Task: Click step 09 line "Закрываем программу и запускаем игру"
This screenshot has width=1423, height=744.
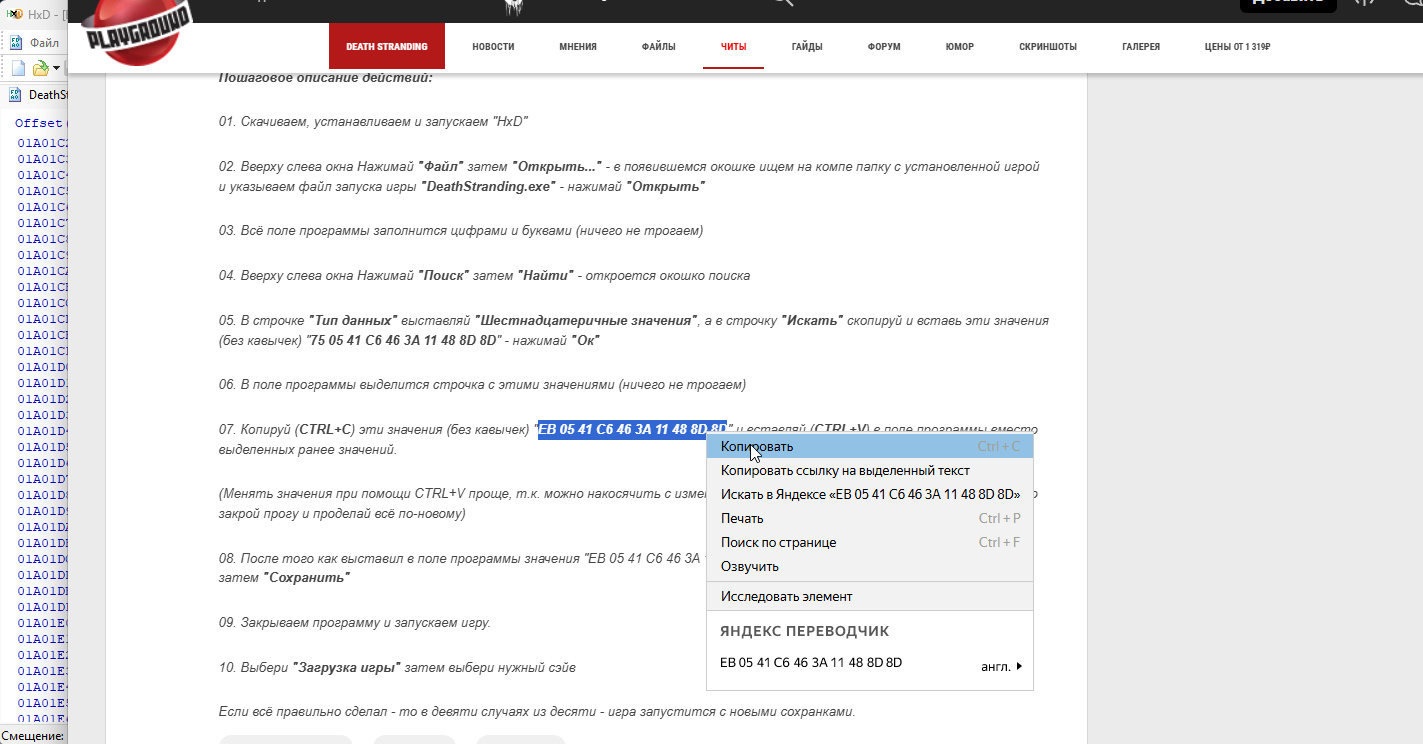Action: 355,622
